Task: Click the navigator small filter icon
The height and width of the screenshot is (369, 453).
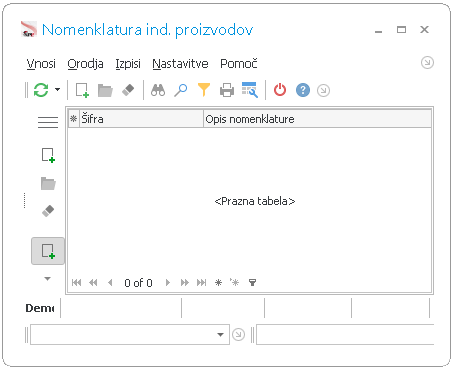Action: [x=252, y=283]
